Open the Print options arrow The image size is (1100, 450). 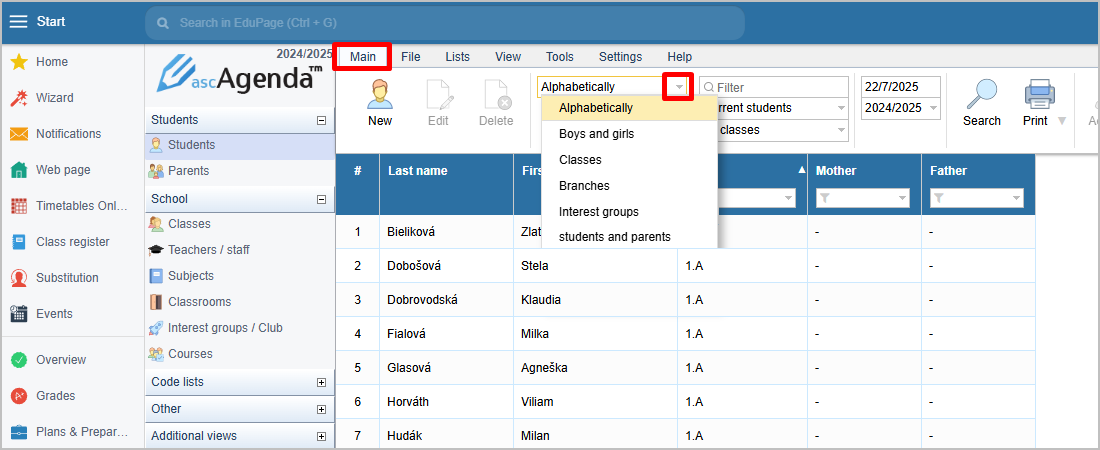(1061, 121)
